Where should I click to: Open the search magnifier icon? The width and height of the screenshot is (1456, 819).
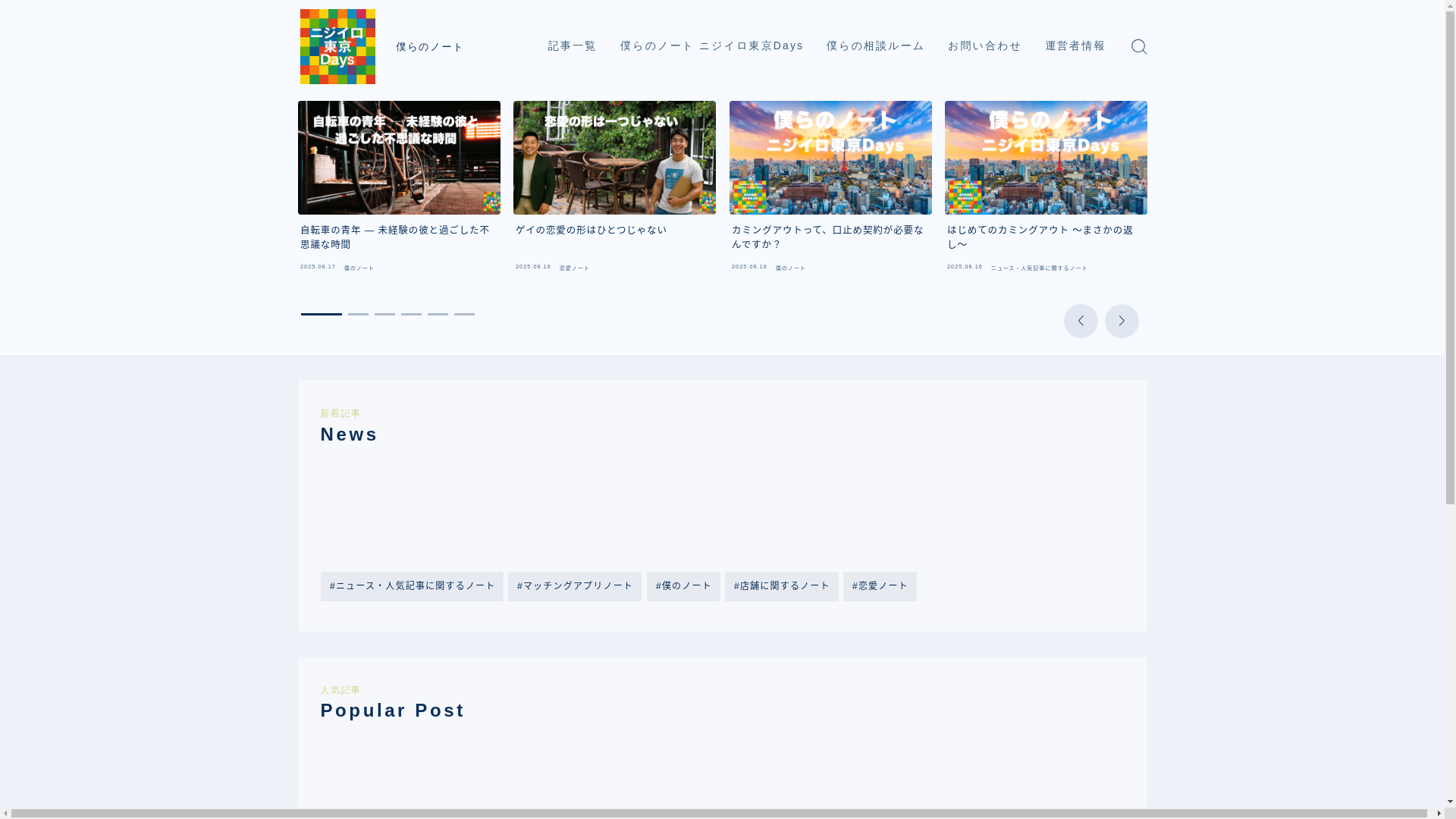pyautogui.click(x=1138, y=47)
